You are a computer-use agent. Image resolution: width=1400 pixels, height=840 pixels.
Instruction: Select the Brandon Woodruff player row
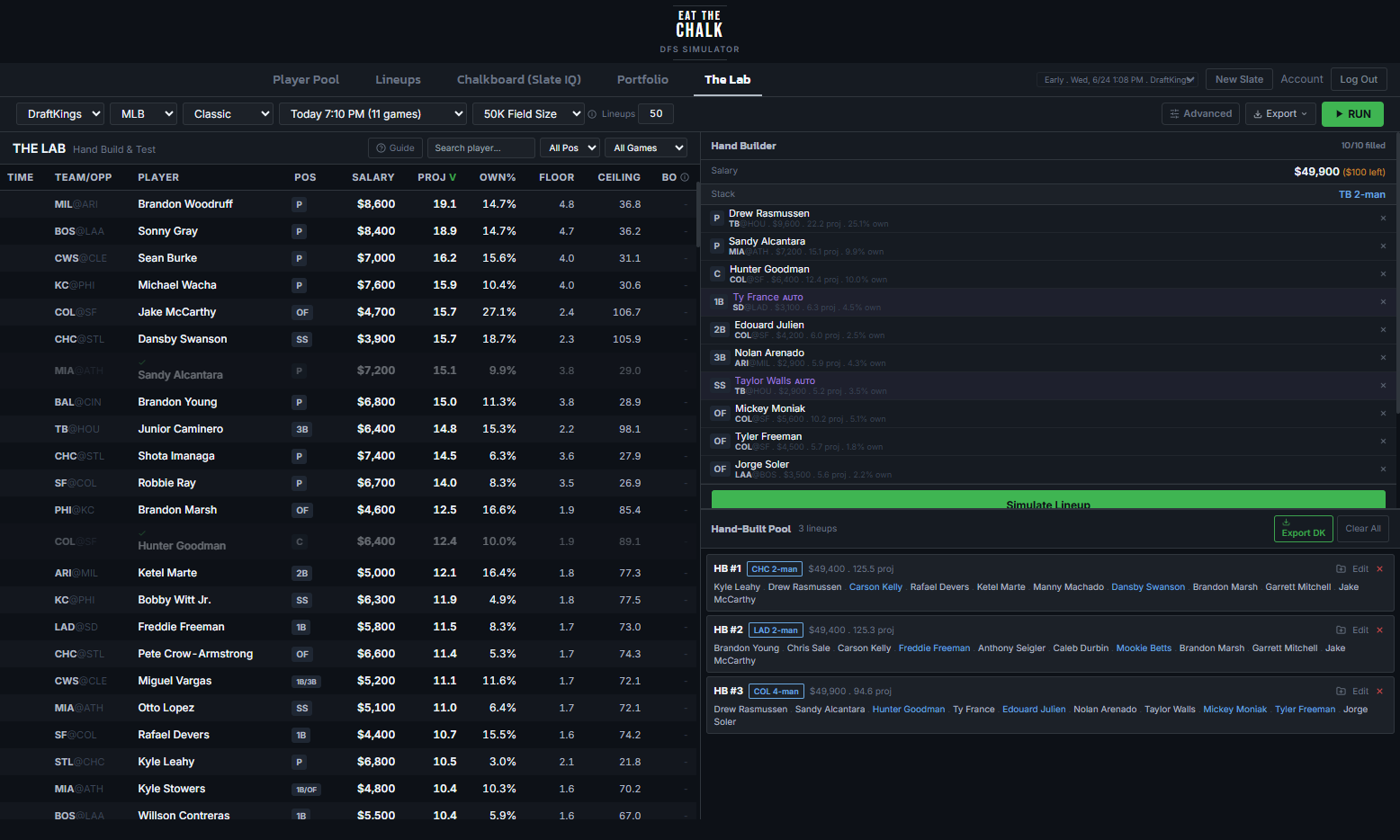coord(348,204)
